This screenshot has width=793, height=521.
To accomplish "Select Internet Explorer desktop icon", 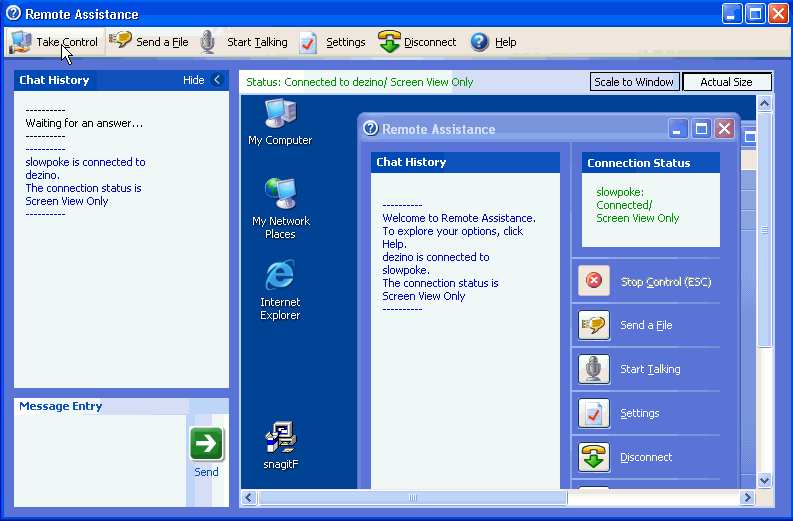I will pos(280,275).
